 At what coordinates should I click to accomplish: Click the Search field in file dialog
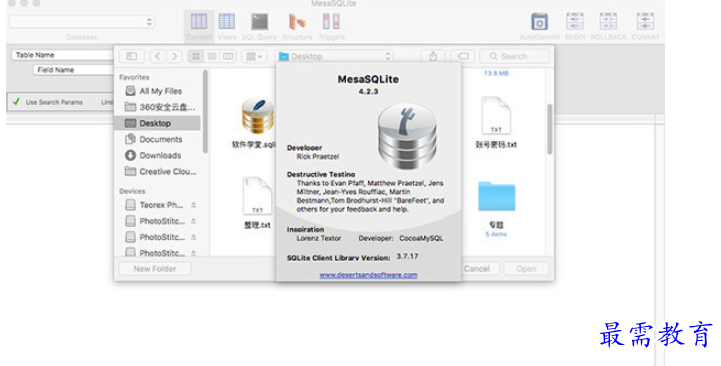(515, 56)
